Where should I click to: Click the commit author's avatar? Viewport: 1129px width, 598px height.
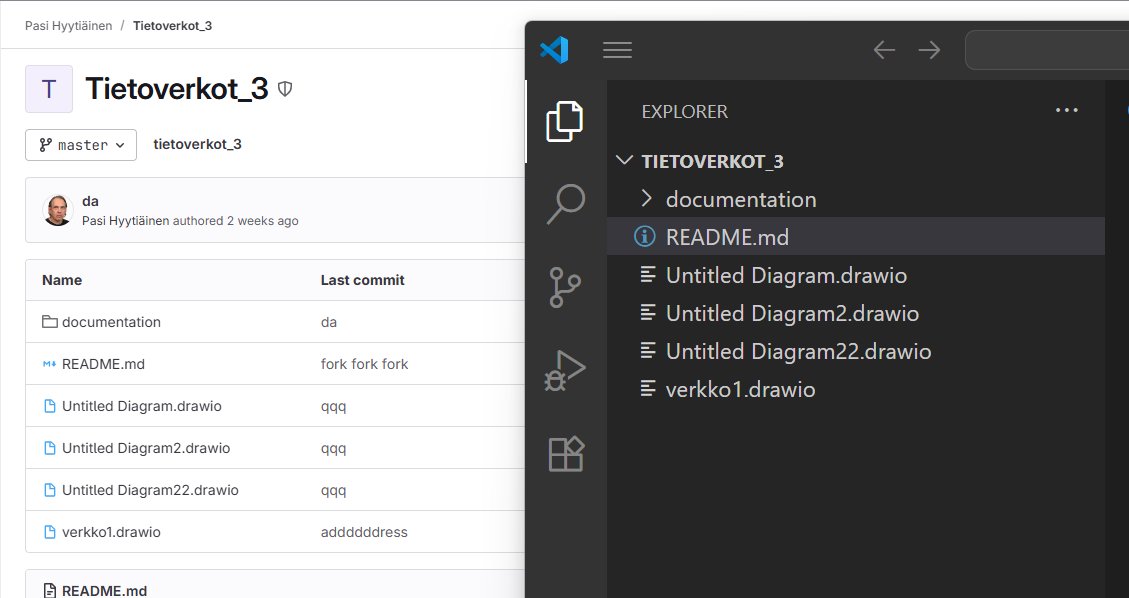pos(59,210)
